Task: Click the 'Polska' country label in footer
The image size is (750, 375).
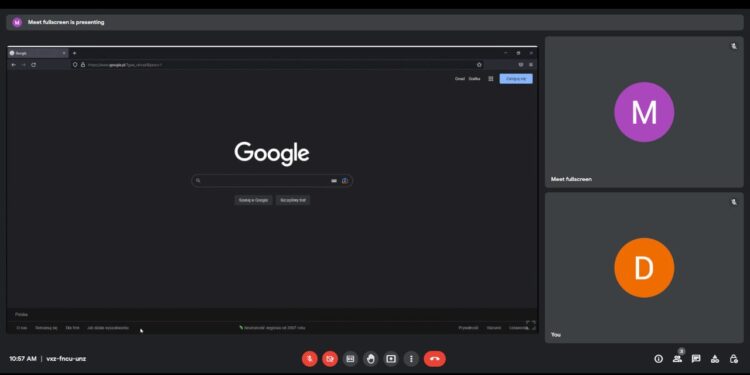Action: (22, 314)
